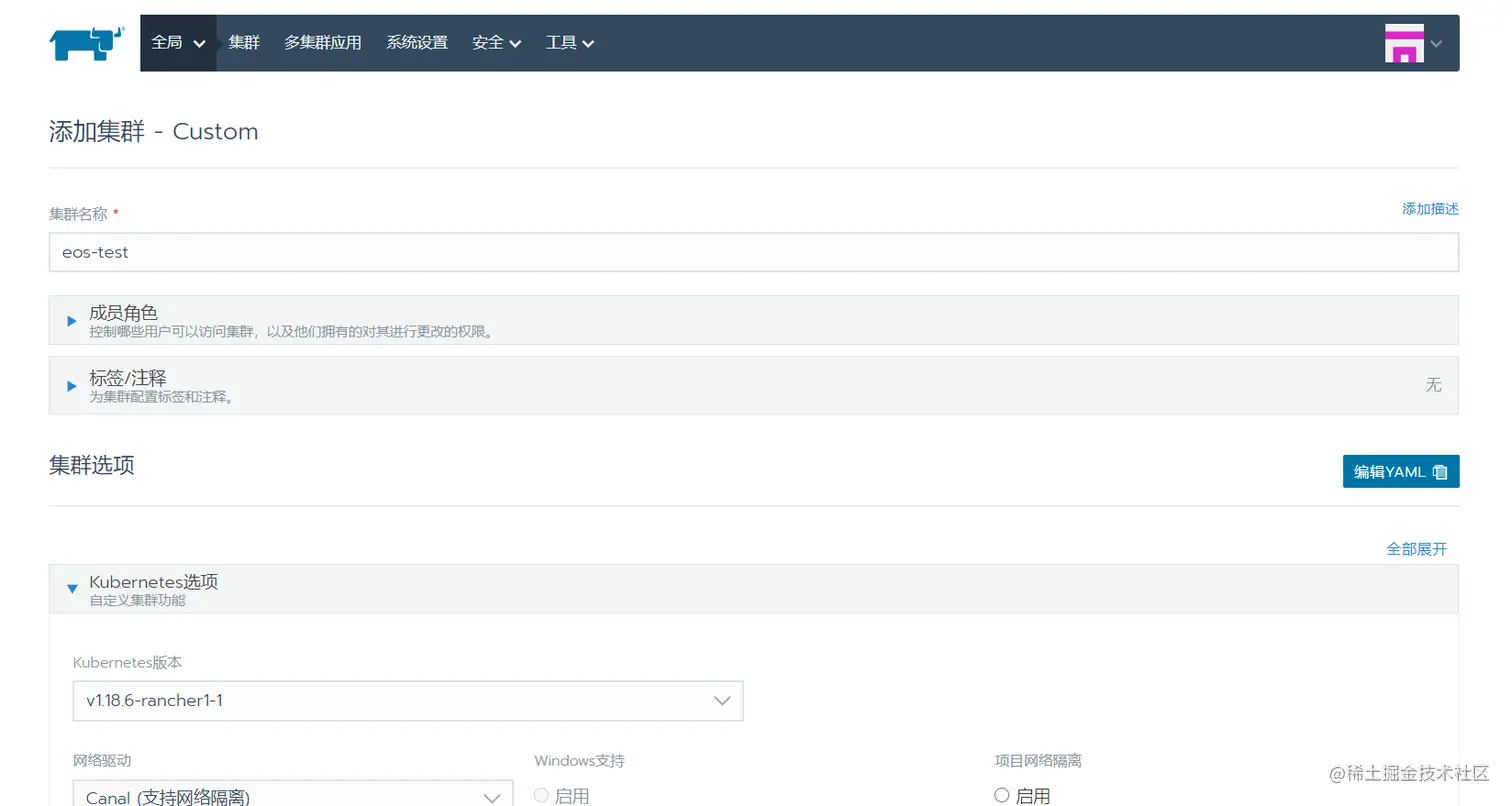Click the 添加集群 - Custom heading
Screen dimensions: 1512x806
pos(154,131)
